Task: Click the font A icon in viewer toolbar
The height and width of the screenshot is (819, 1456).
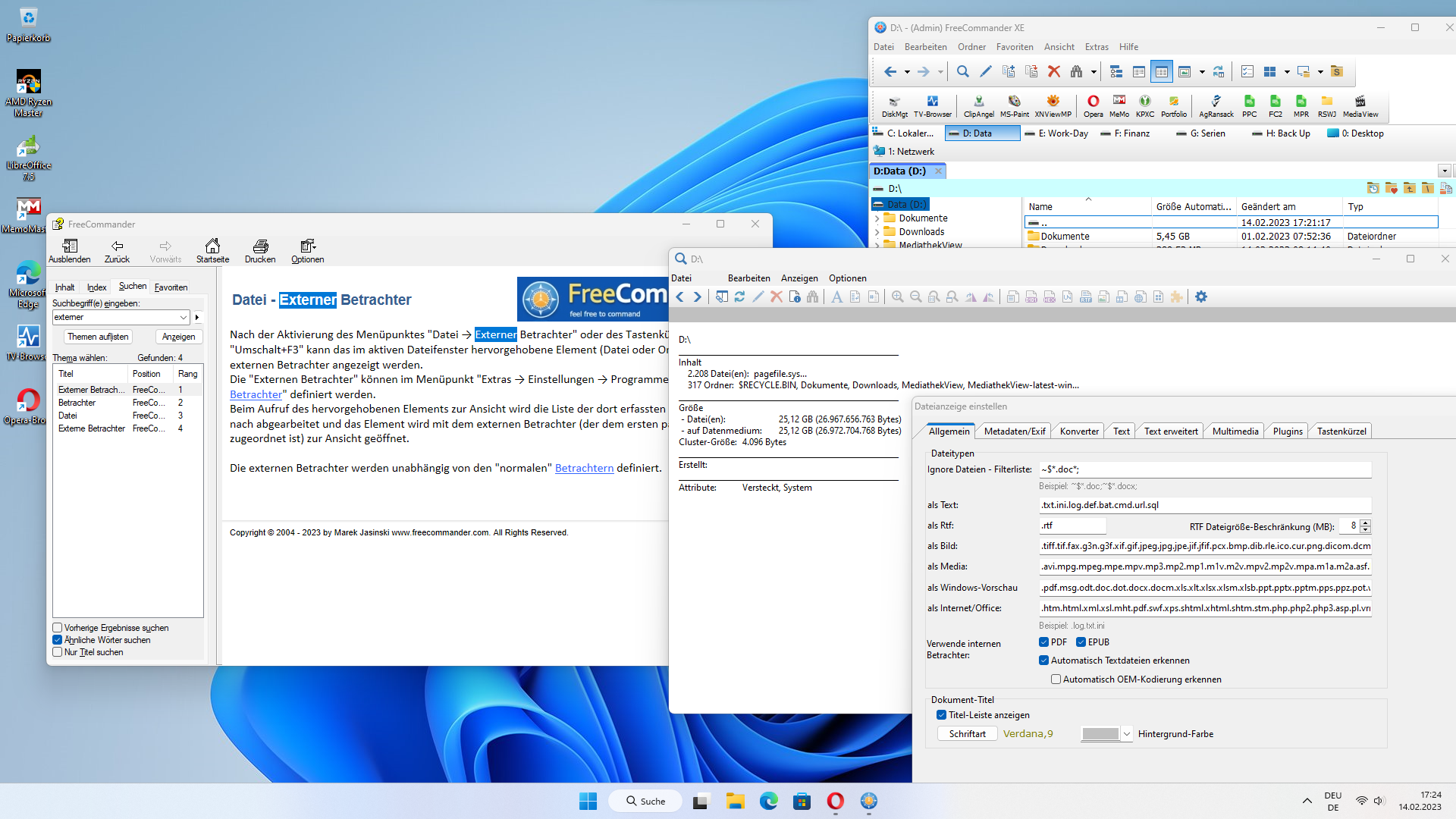Action: click(x=837, y=297)
